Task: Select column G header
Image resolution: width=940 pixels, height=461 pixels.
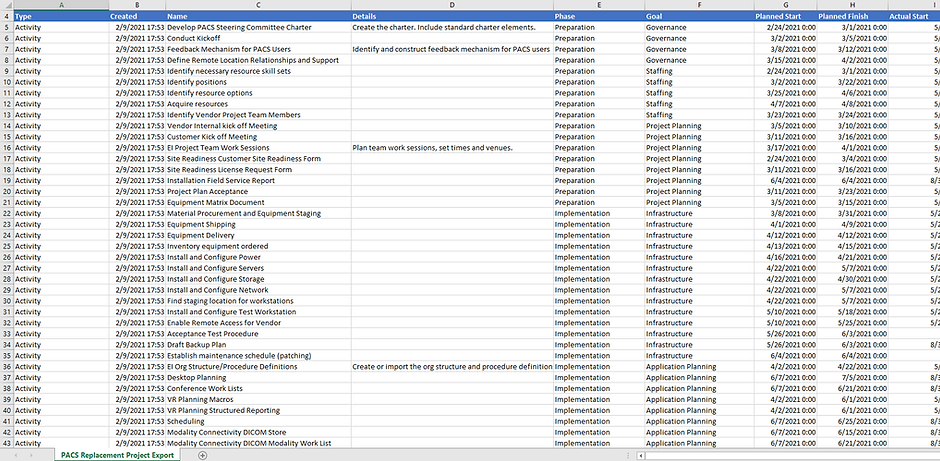Action: coord(785,5)
